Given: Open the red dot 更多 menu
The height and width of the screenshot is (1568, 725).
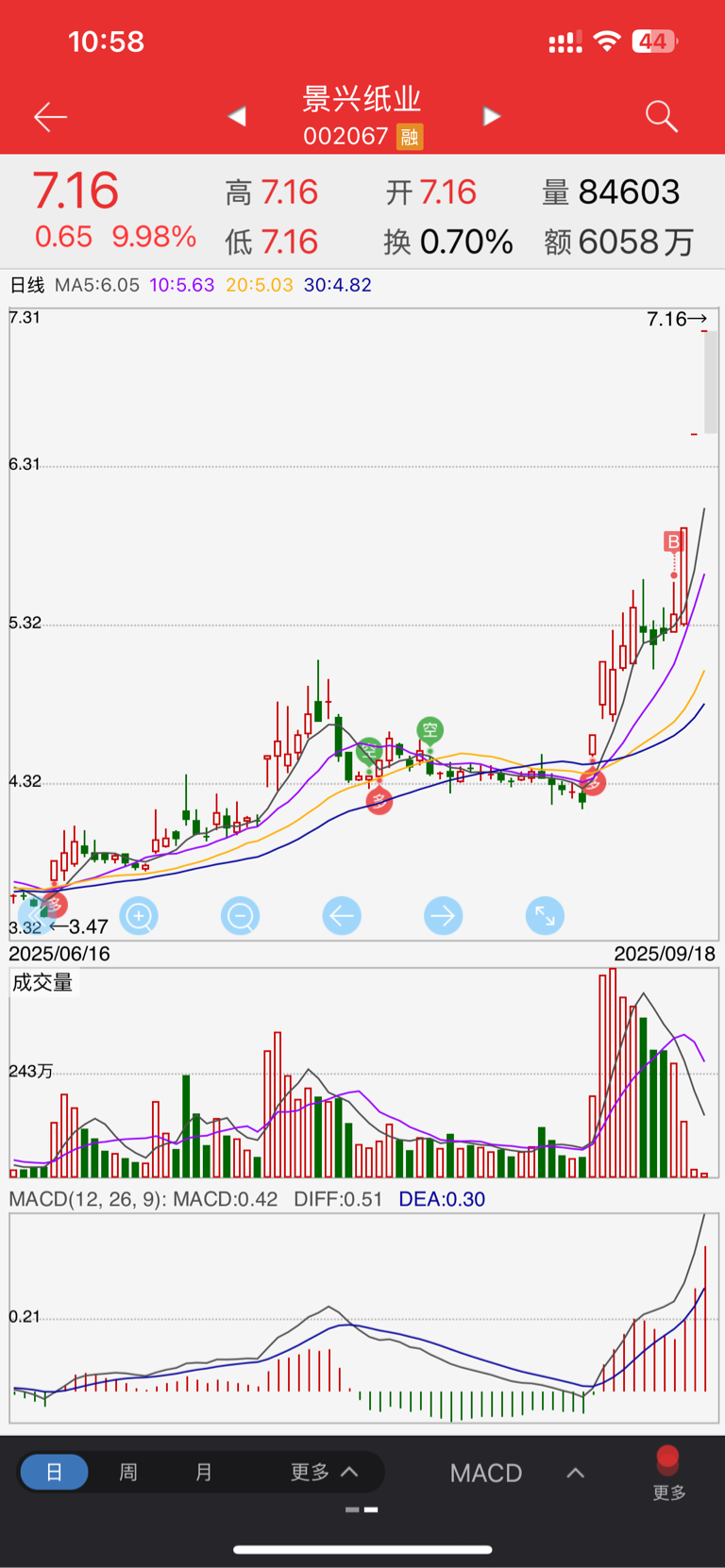Looking at the screenshot, I should coord(668,1473).
